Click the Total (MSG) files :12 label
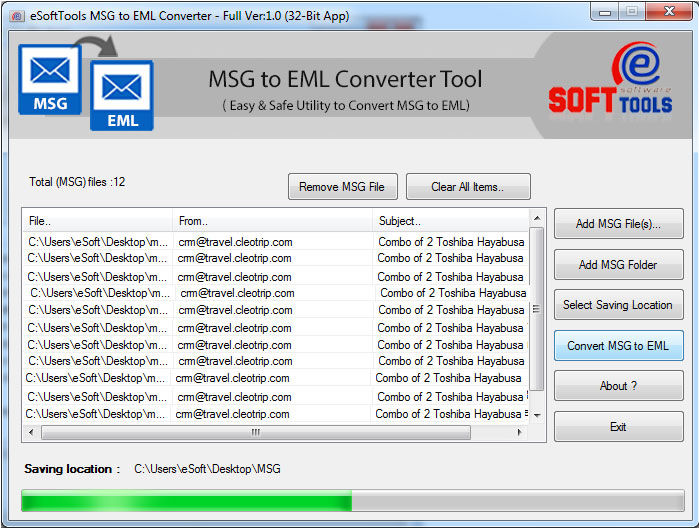The height and width of the screenshot is (529, 699). click(77, 182)
